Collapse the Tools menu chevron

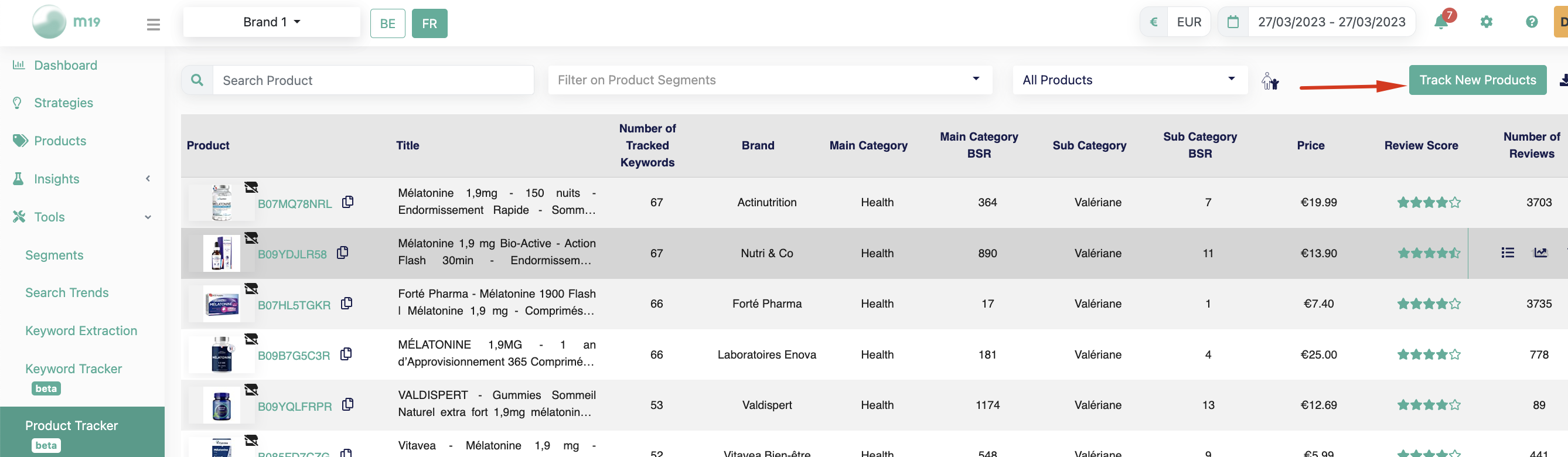point(148,217)
